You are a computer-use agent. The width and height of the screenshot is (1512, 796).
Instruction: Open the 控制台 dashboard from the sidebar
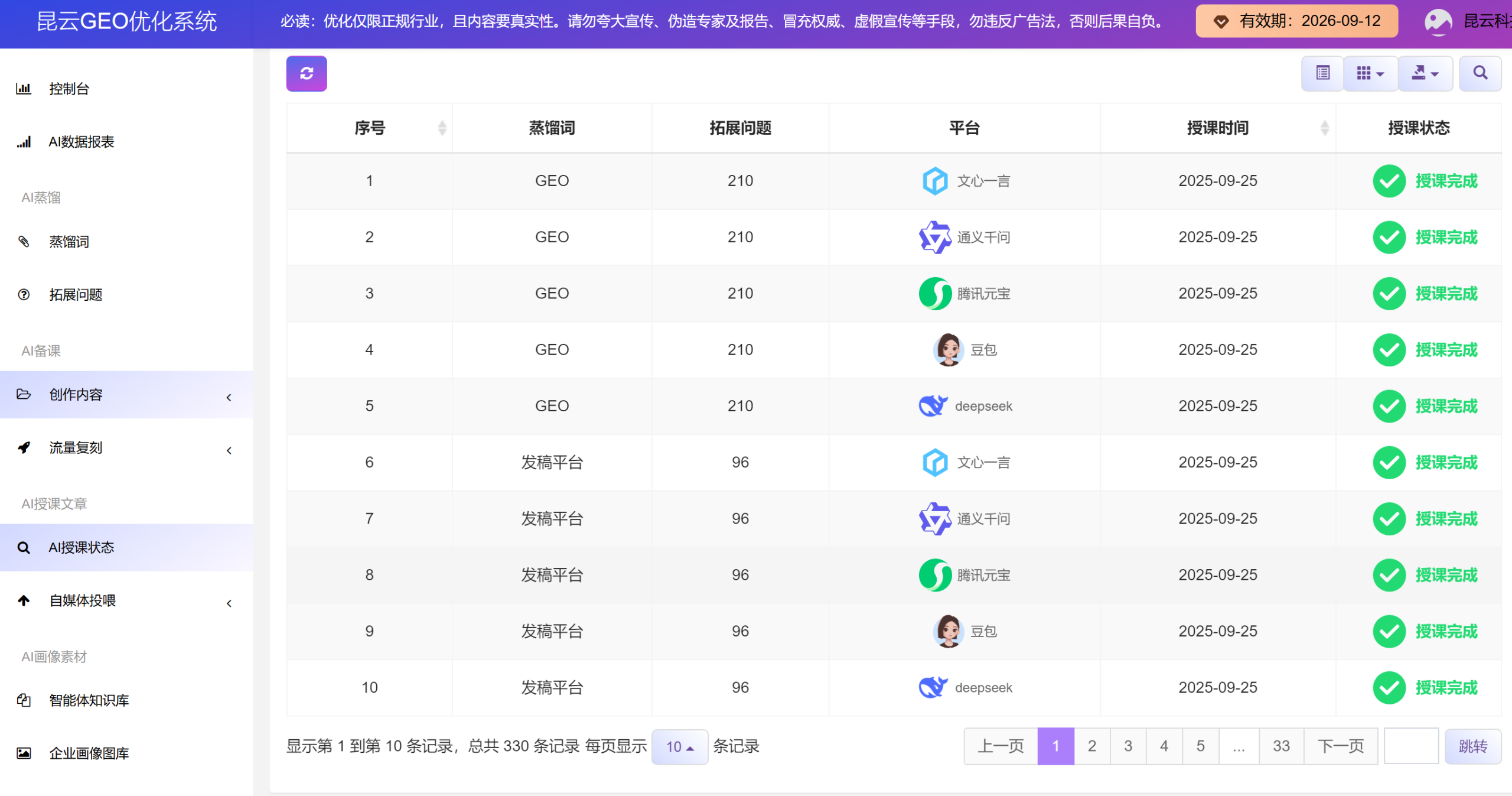click(x=67, y=89)
